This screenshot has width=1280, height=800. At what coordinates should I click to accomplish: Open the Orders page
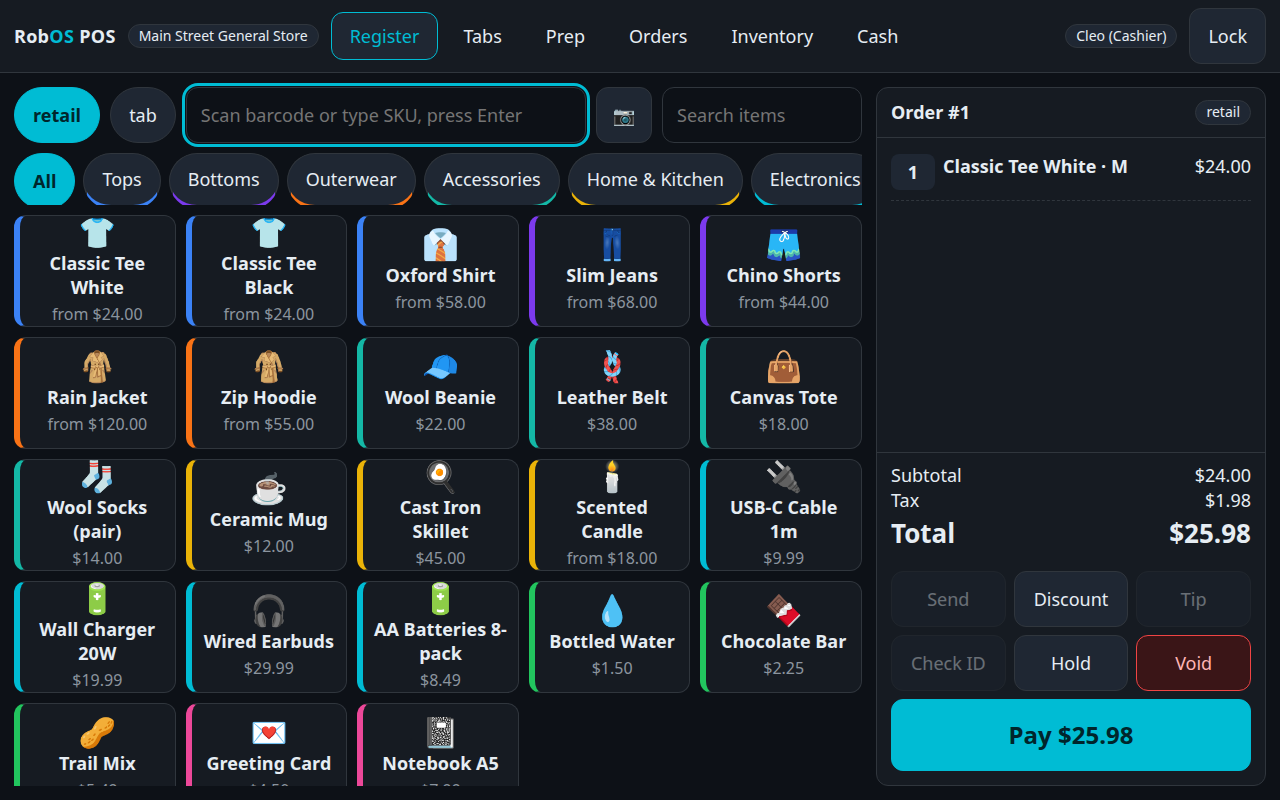658,36
